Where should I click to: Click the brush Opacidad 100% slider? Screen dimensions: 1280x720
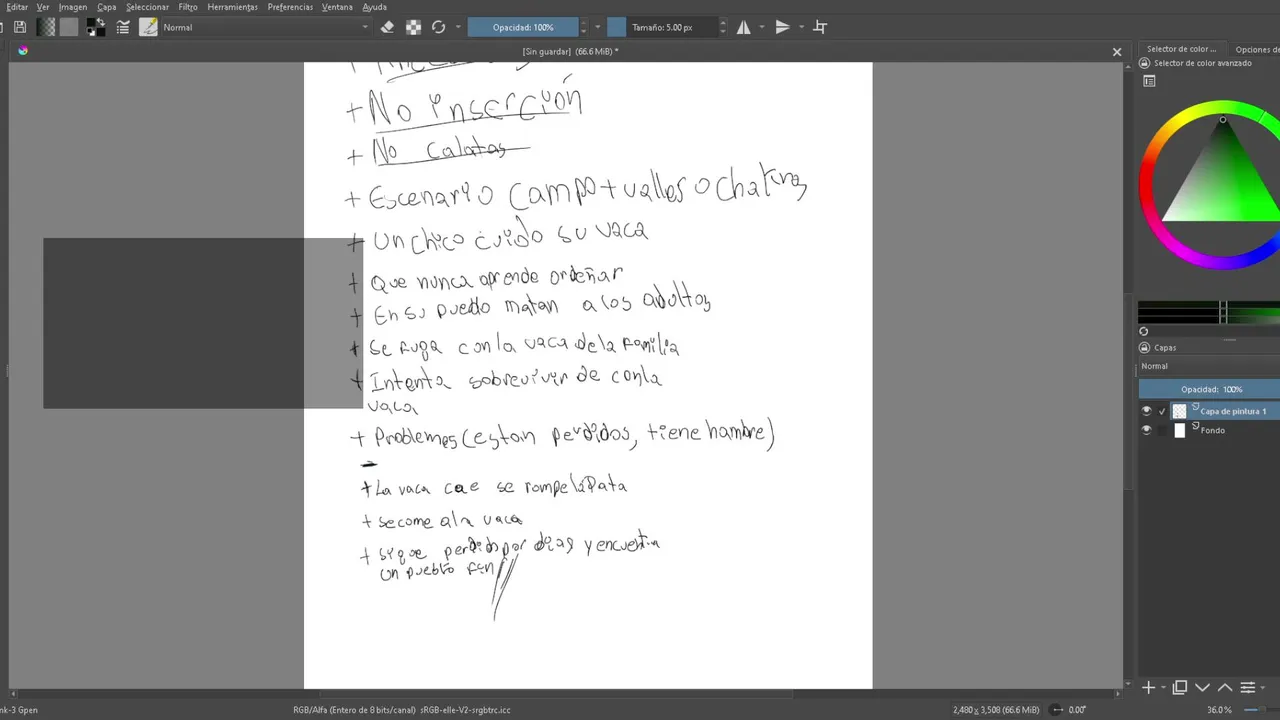pos(523,27)
